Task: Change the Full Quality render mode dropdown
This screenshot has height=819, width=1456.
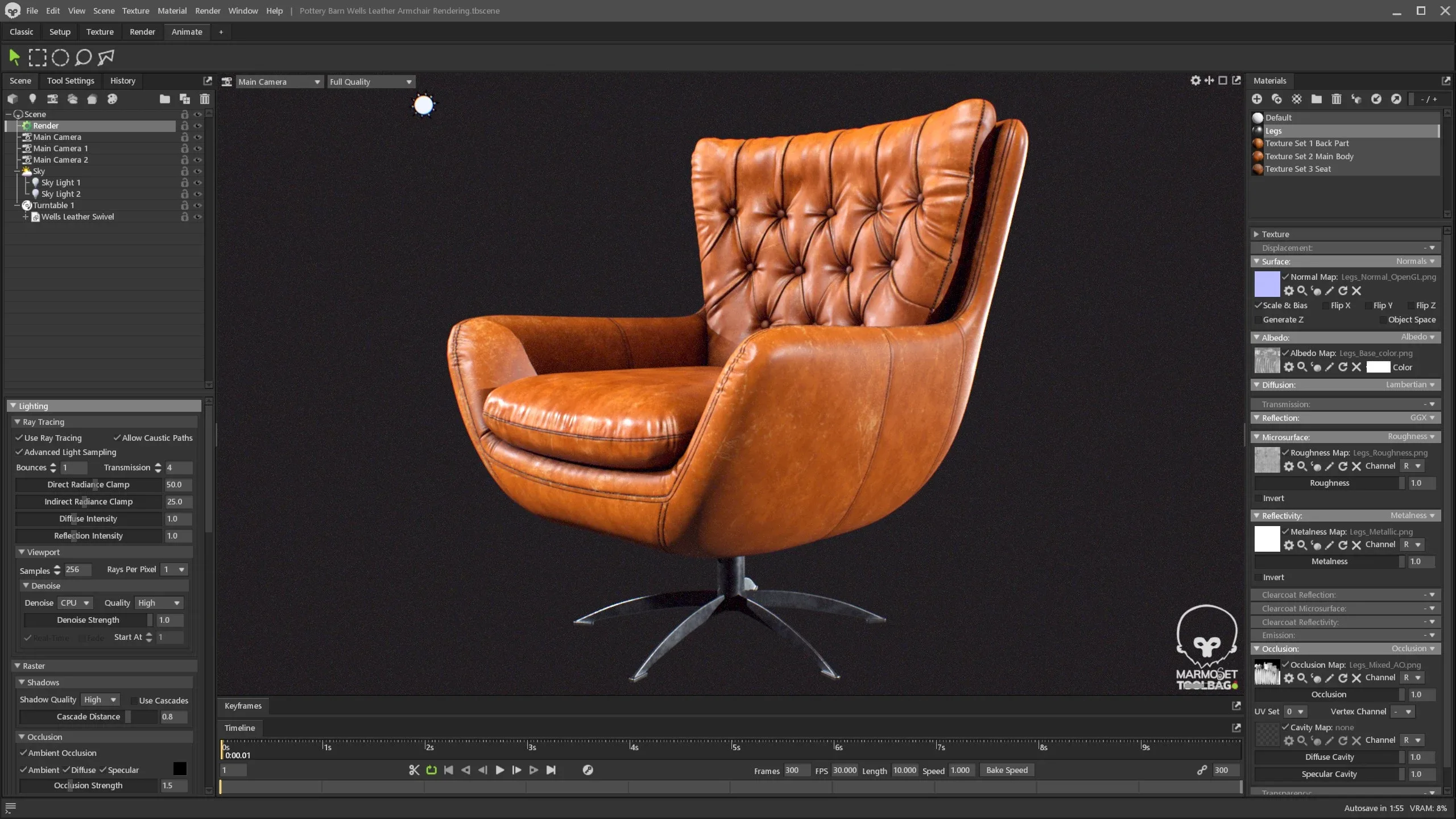Action: [x=371, y=81]
